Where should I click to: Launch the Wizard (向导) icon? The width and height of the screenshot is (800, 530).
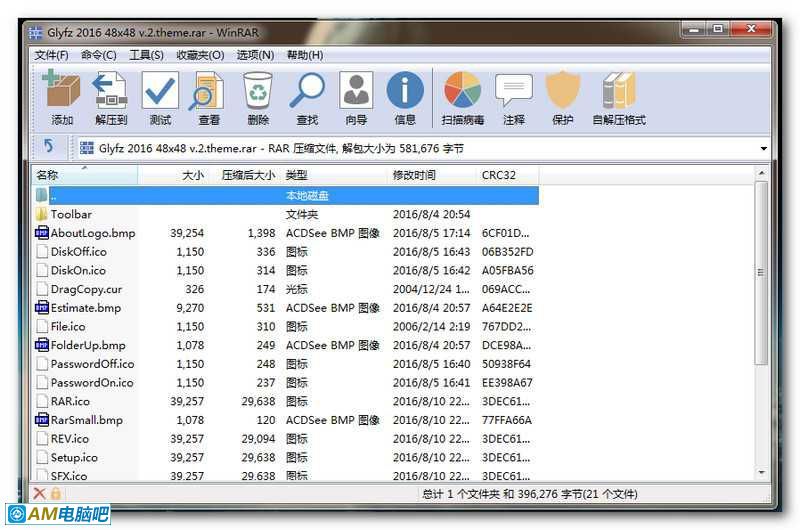[x=356, y=90]
